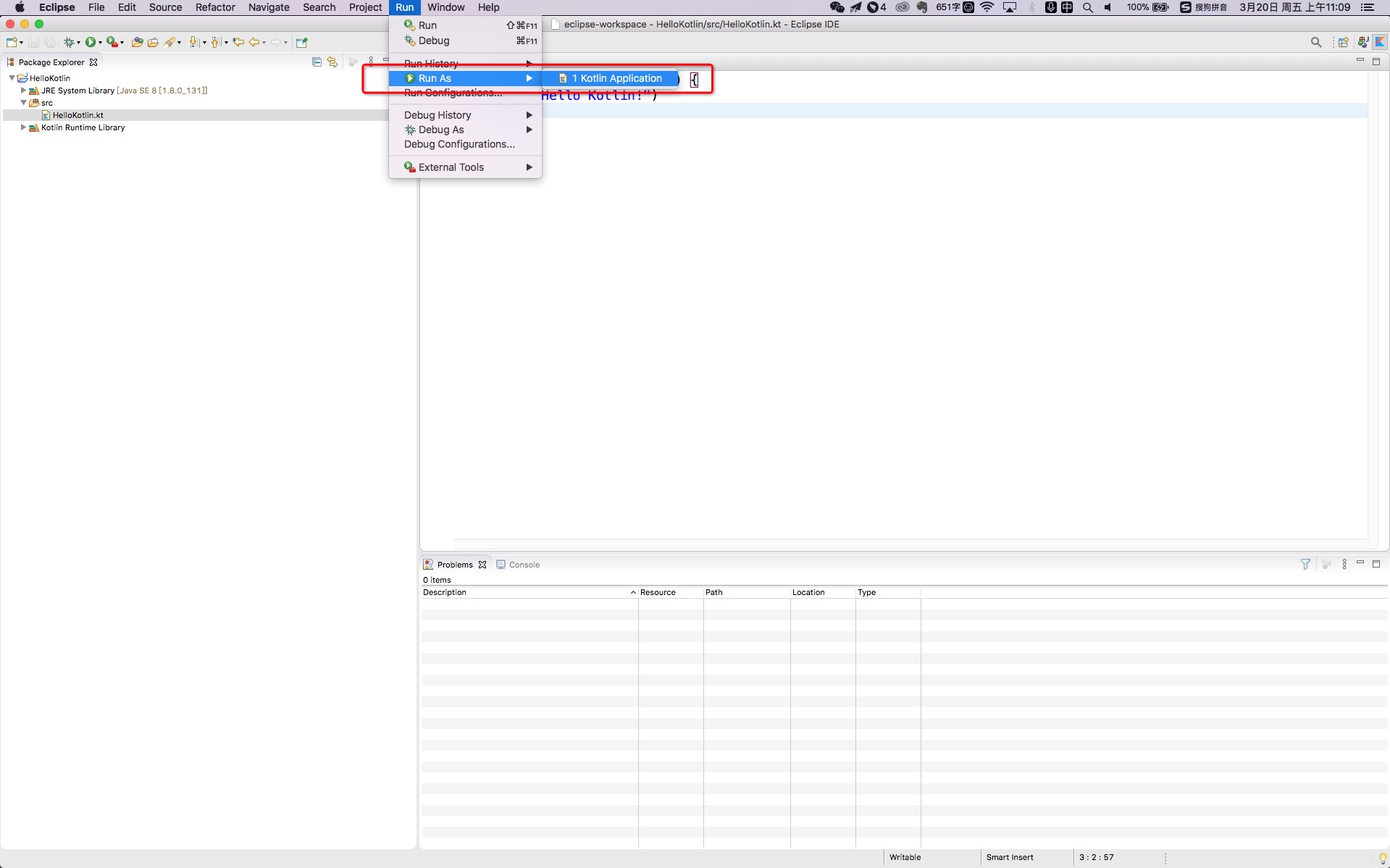The height and width of the screenshot is (868, 1390).
Task: Open the Navigate menu
Action: [x=269, y=7]
